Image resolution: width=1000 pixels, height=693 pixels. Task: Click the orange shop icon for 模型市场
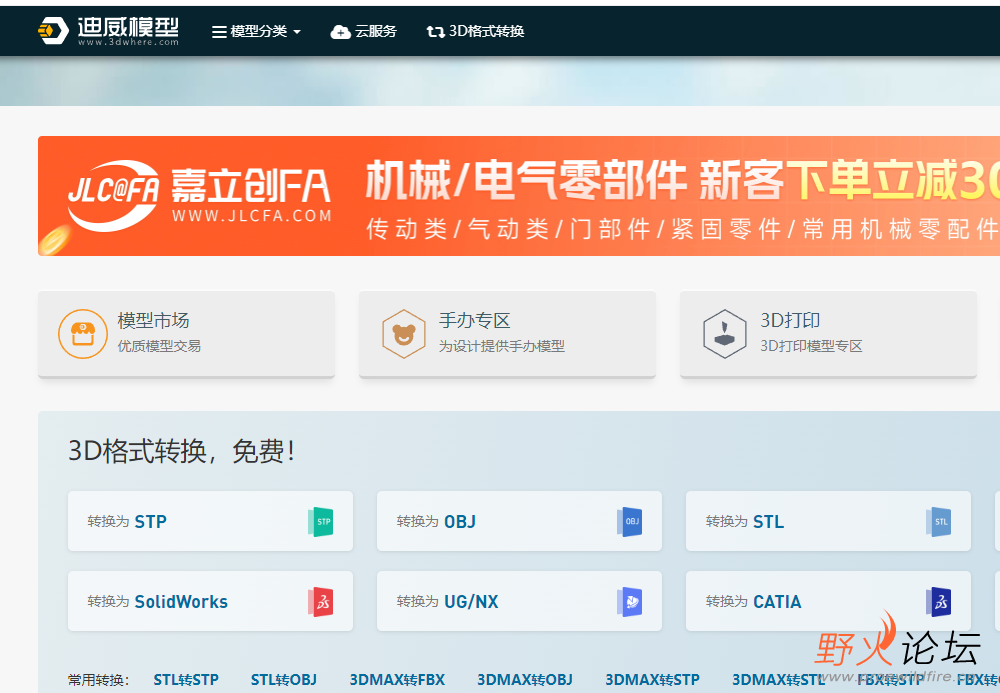83,333
